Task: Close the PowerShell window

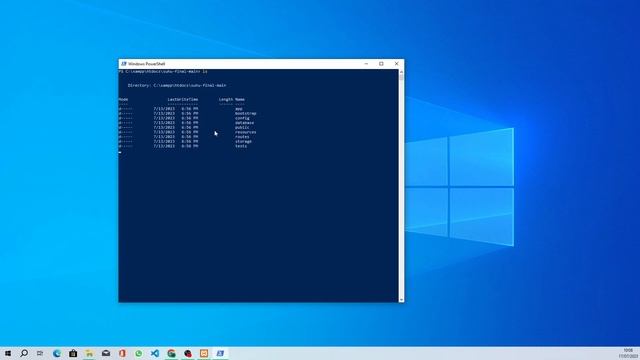Action: (396, 64)
